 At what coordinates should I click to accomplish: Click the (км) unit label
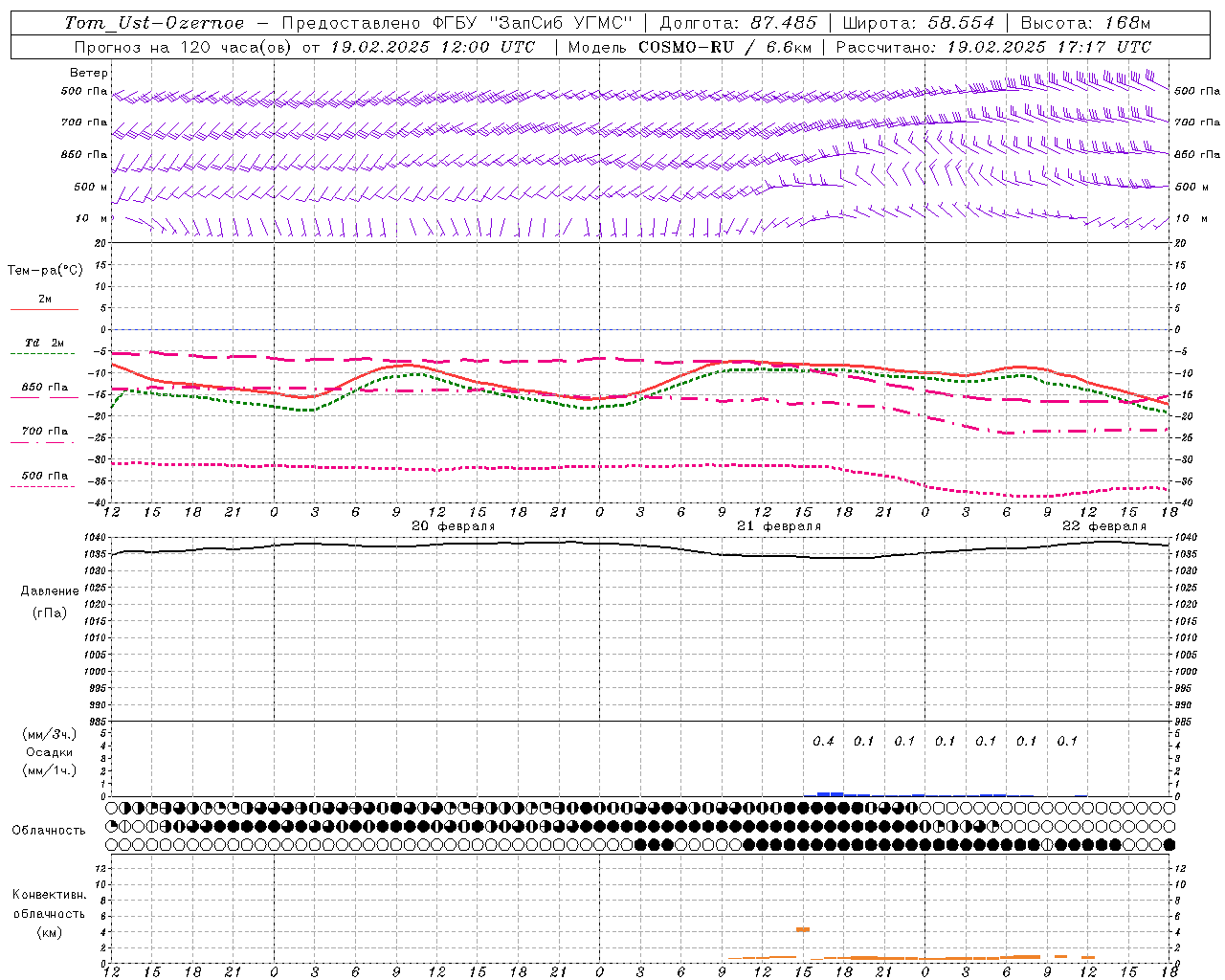click(49, 931)
